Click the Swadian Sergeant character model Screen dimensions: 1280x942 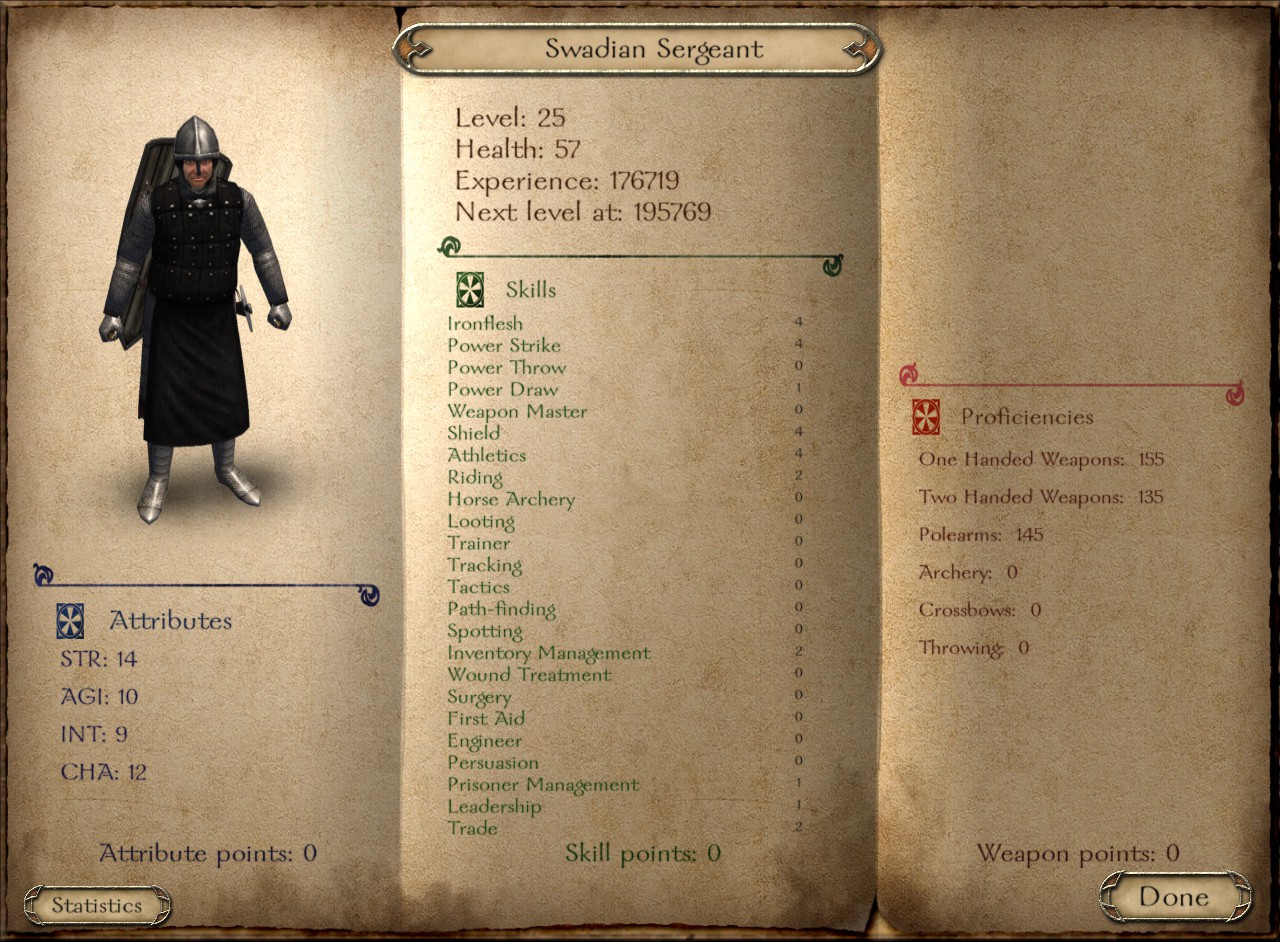tap(195, 320)
